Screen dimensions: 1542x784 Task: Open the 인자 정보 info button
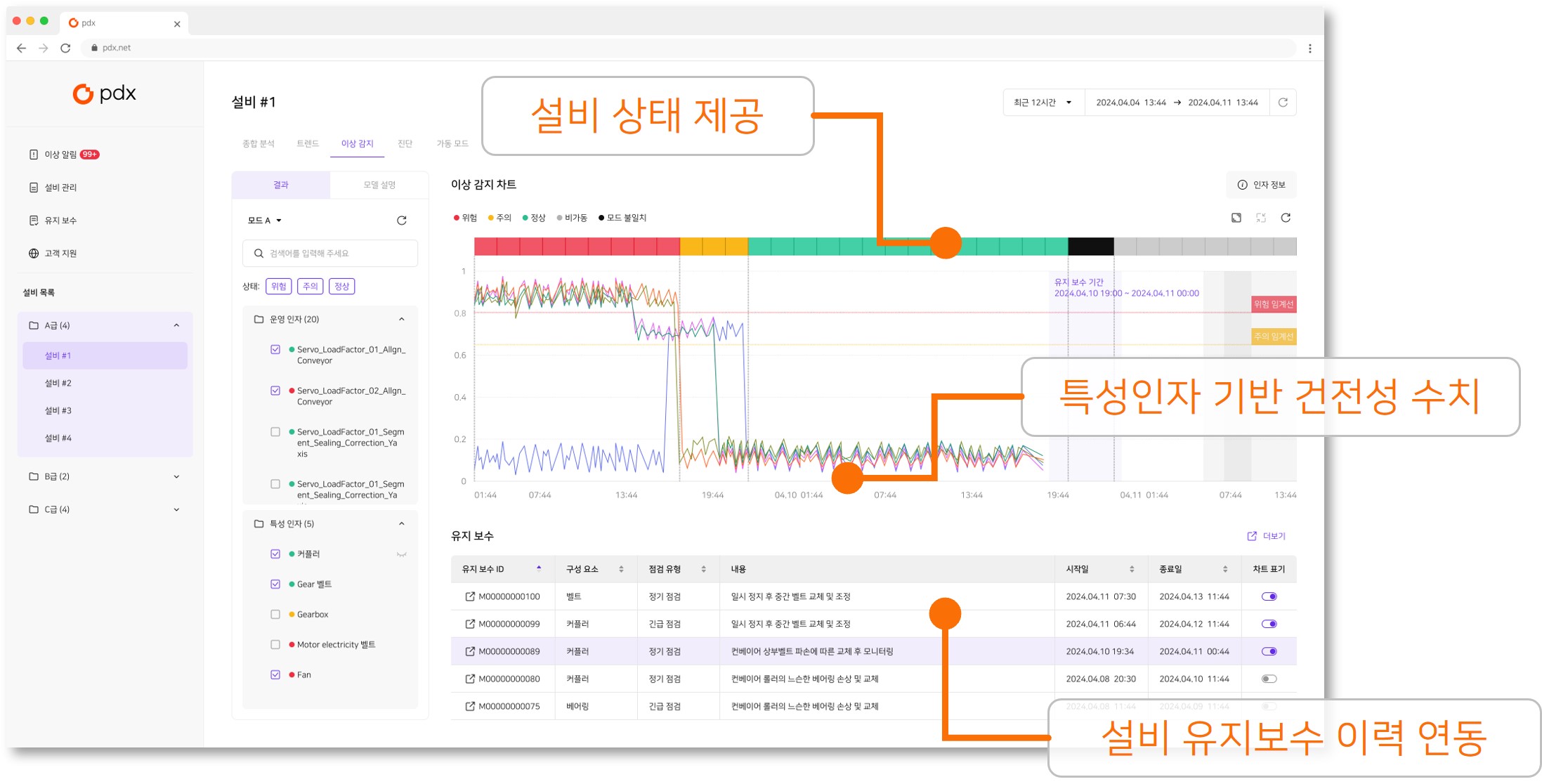1261,185
